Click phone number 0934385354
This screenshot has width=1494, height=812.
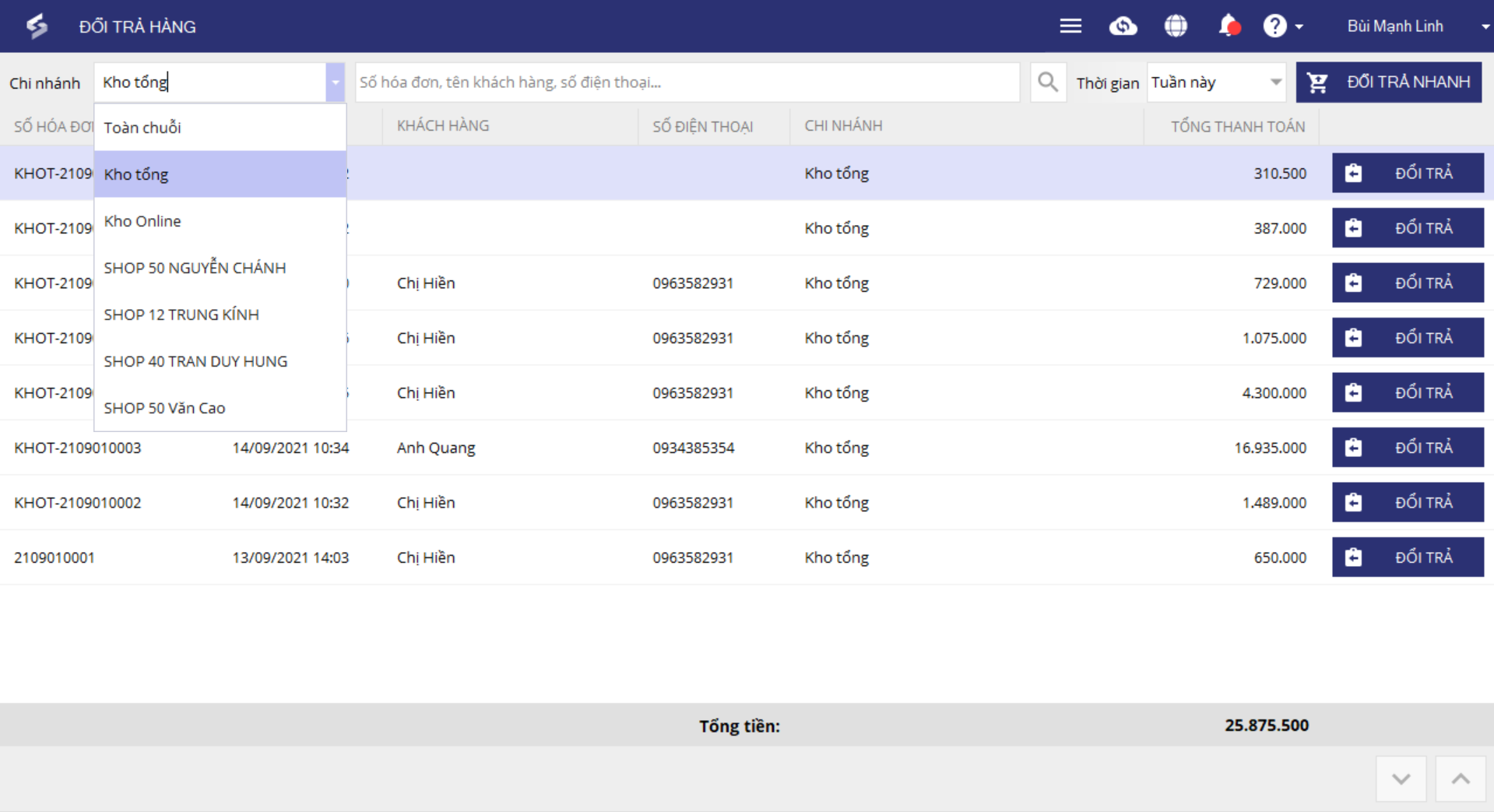[693, 448]
